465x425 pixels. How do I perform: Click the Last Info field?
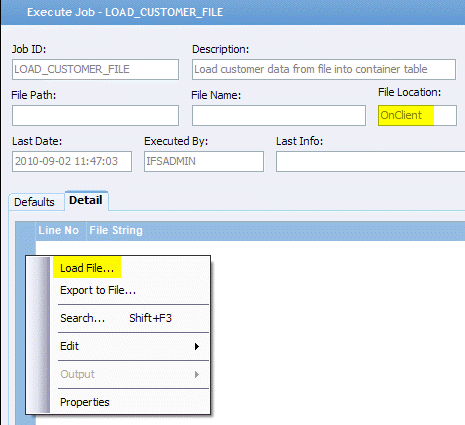(x=370, y=161)
